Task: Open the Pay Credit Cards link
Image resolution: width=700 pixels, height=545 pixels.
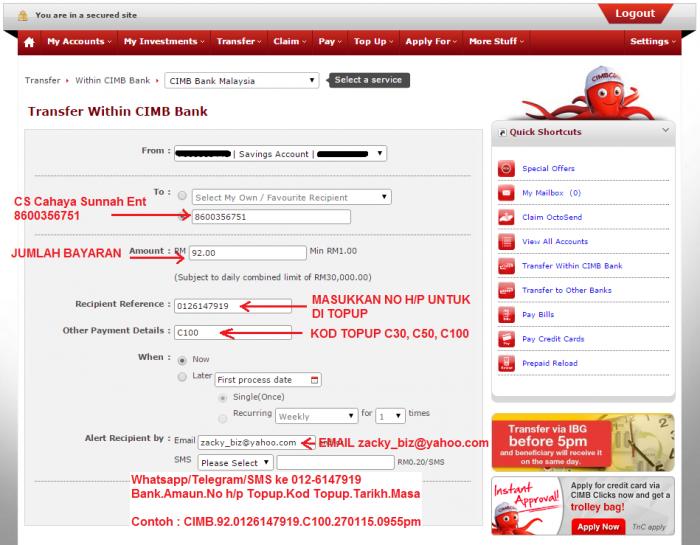Action: point(553,339)
